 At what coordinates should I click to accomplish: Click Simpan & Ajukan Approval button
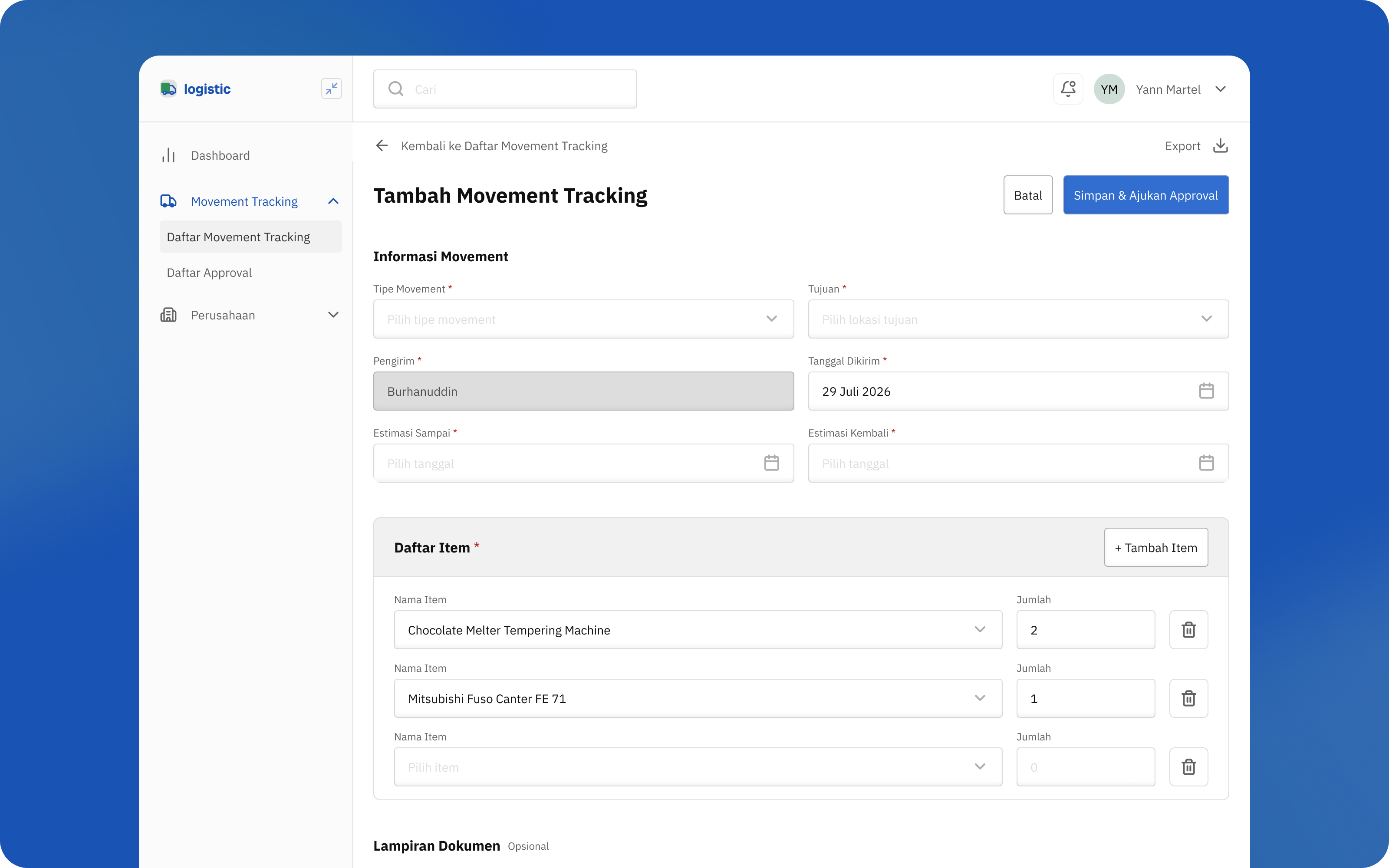pos(1145,195)
